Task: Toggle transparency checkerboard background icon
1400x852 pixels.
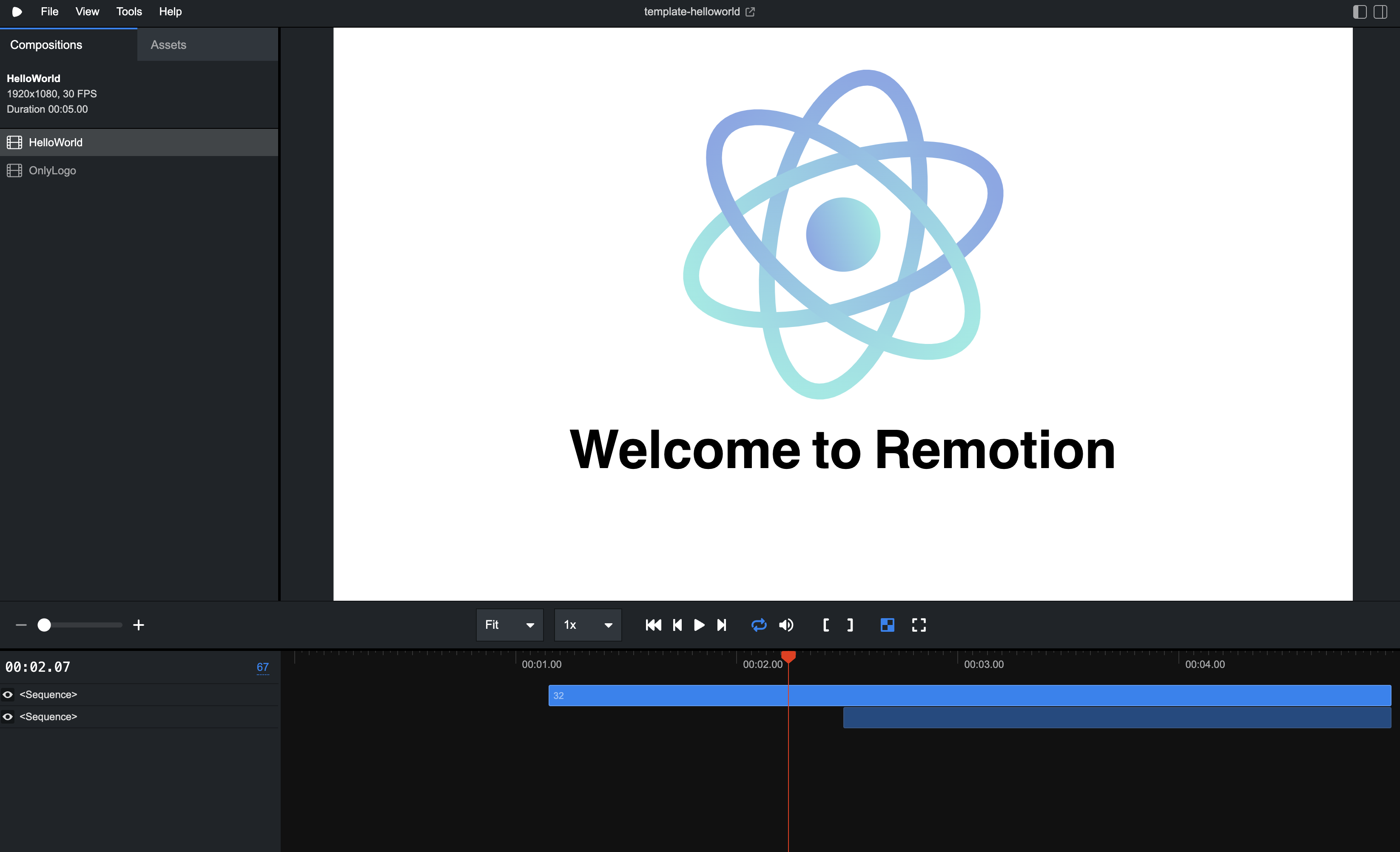Action: tap(887, 625)
